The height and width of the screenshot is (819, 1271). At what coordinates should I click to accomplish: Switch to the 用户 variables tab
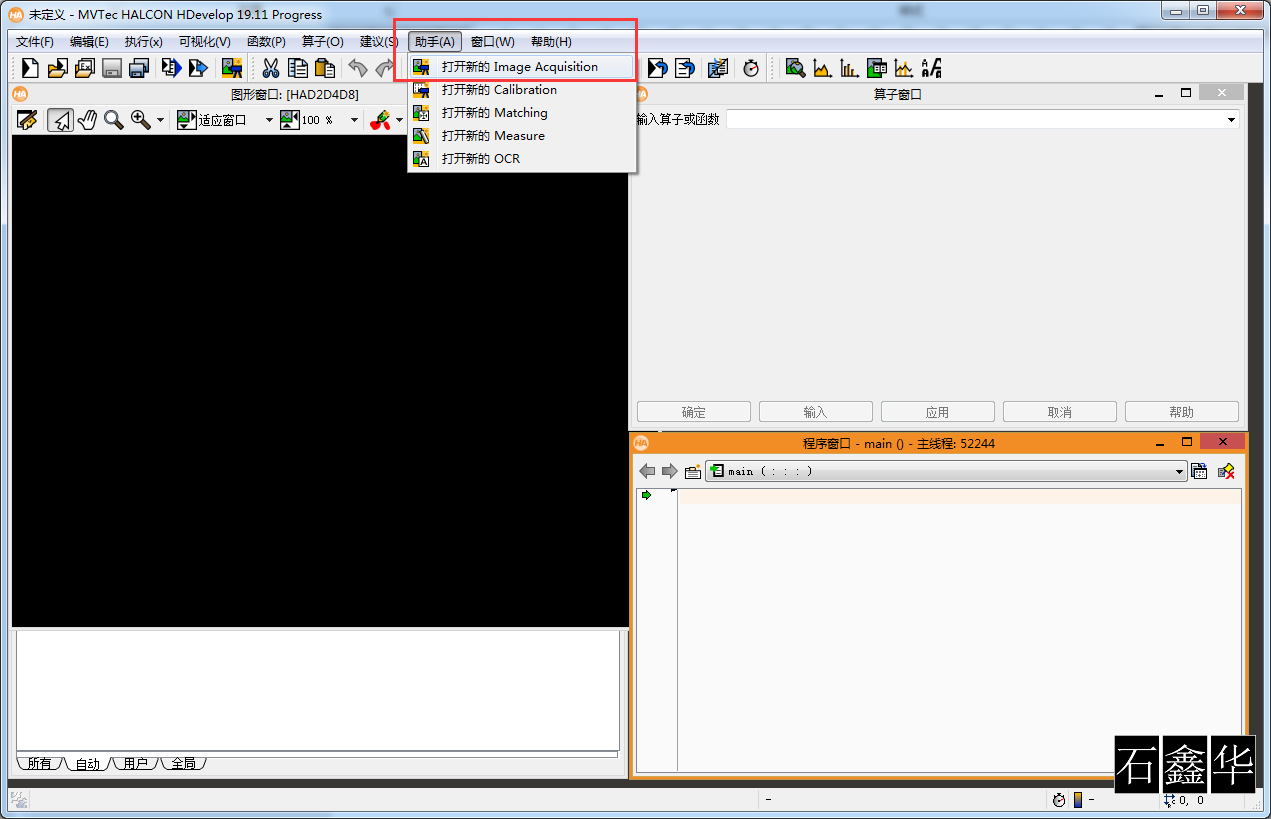[x=136, y=763]
